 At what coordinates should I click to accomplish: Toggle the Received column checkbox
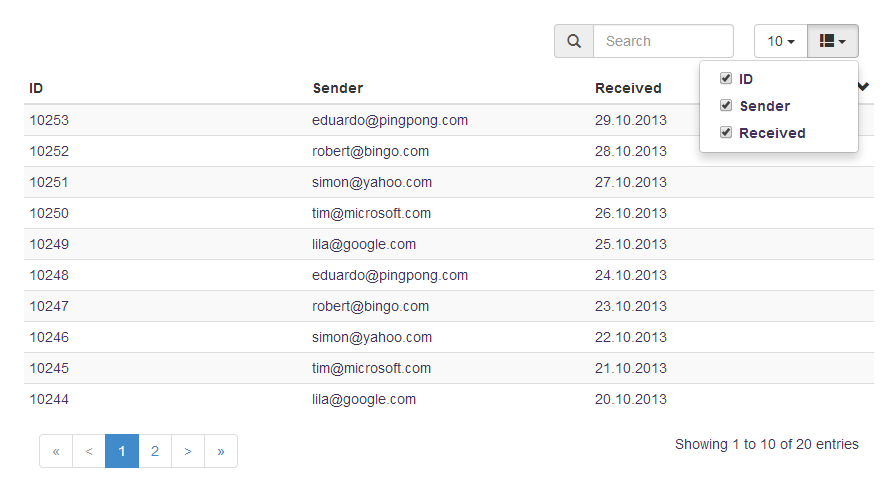tap(726, 133)
